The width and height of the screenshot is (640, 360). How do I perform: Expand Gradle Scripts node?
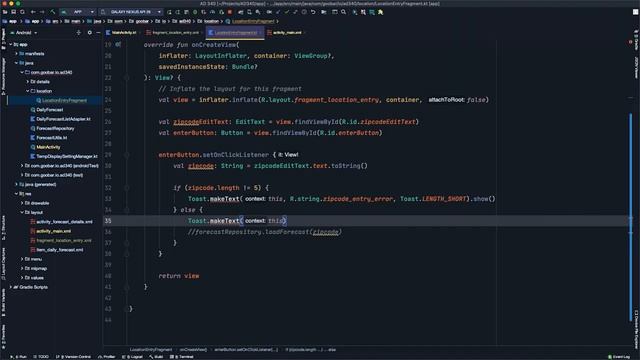point(11,287)
